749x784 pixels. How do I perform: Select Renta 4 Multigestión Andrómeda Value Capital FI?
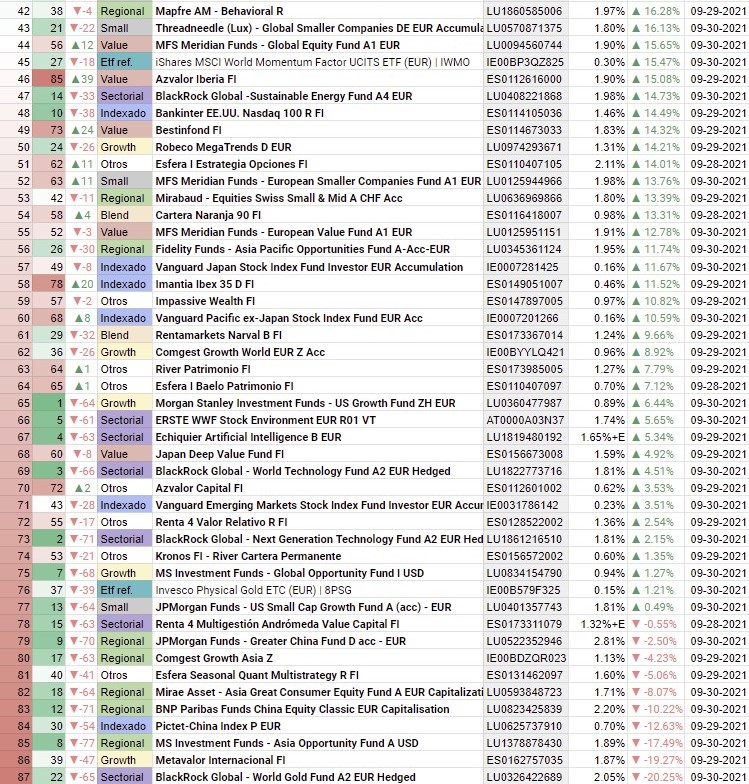pyautogui.click(x=318, y=624)
